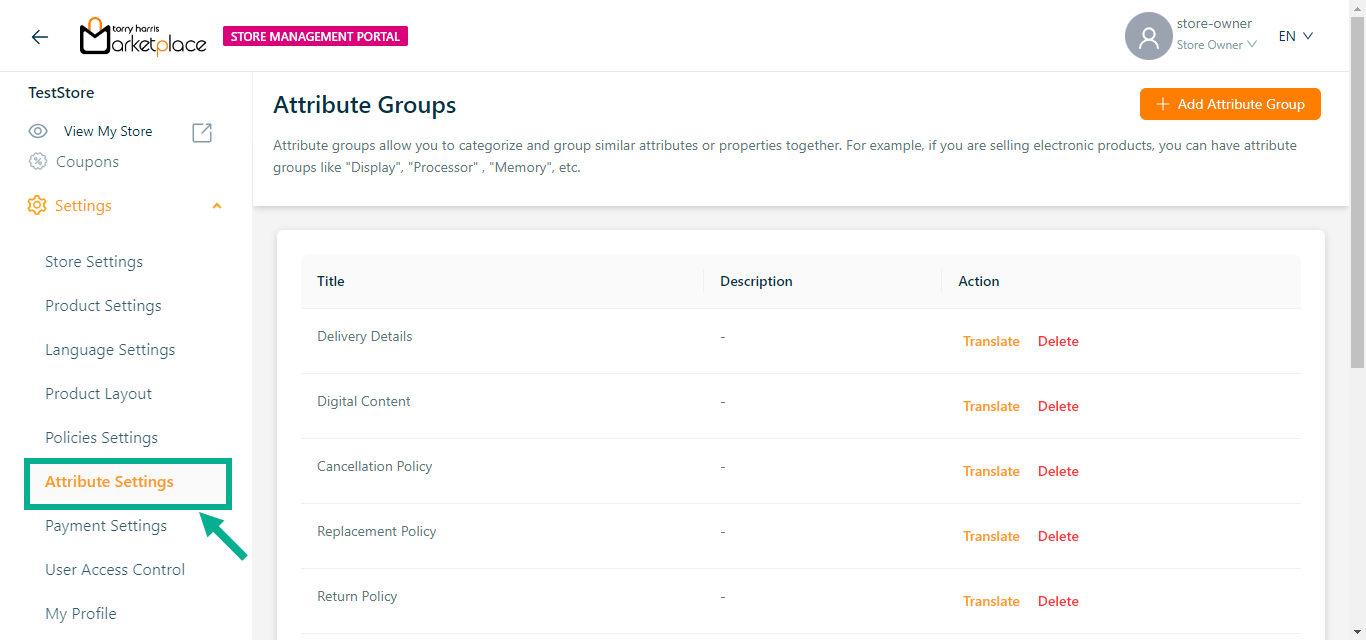Open the EN language dropdown
The image size is (1366, 640).
pos(1295,36)
